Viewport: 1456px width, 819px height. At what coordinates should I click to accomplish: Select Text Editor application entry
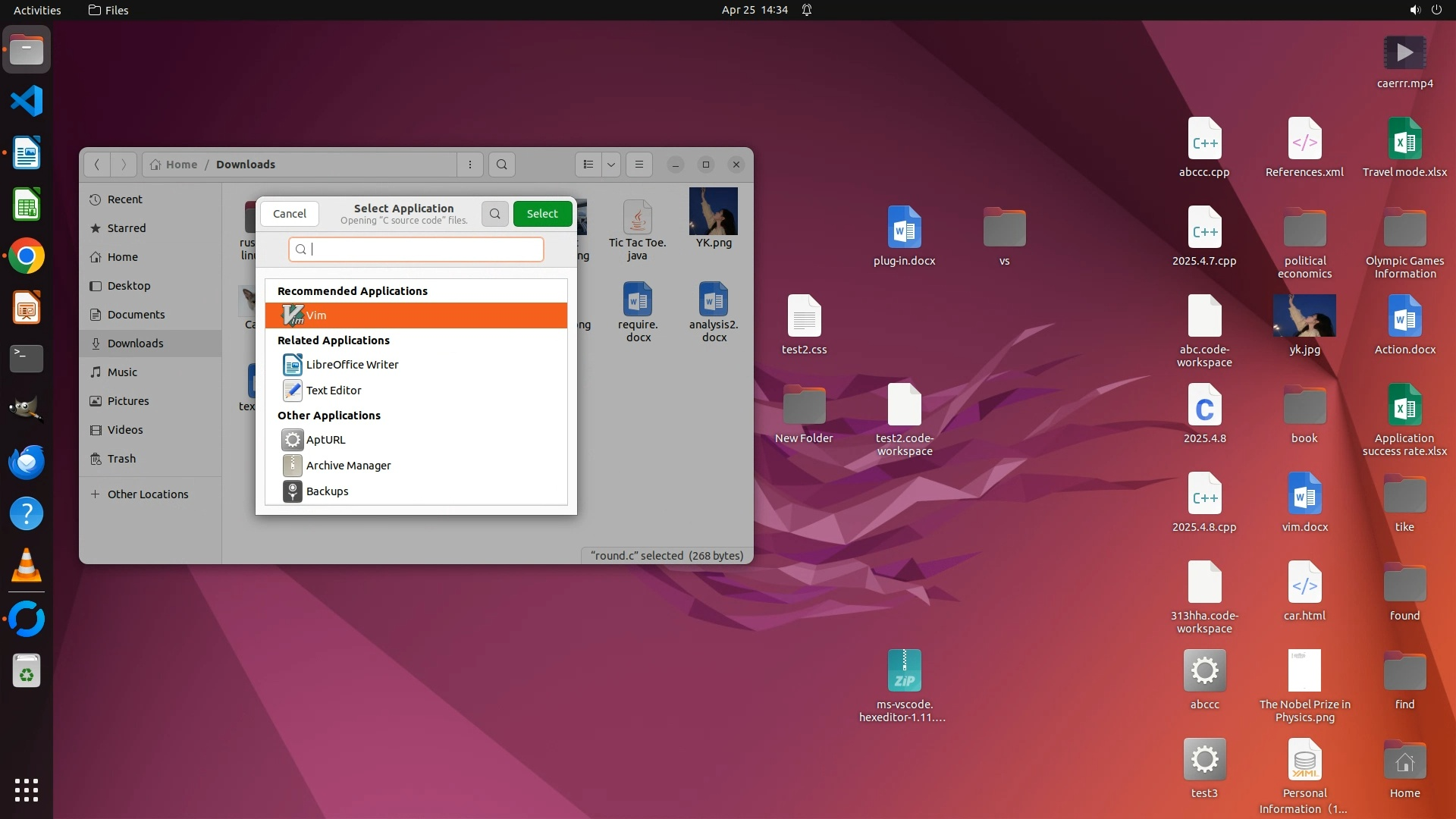334,391
